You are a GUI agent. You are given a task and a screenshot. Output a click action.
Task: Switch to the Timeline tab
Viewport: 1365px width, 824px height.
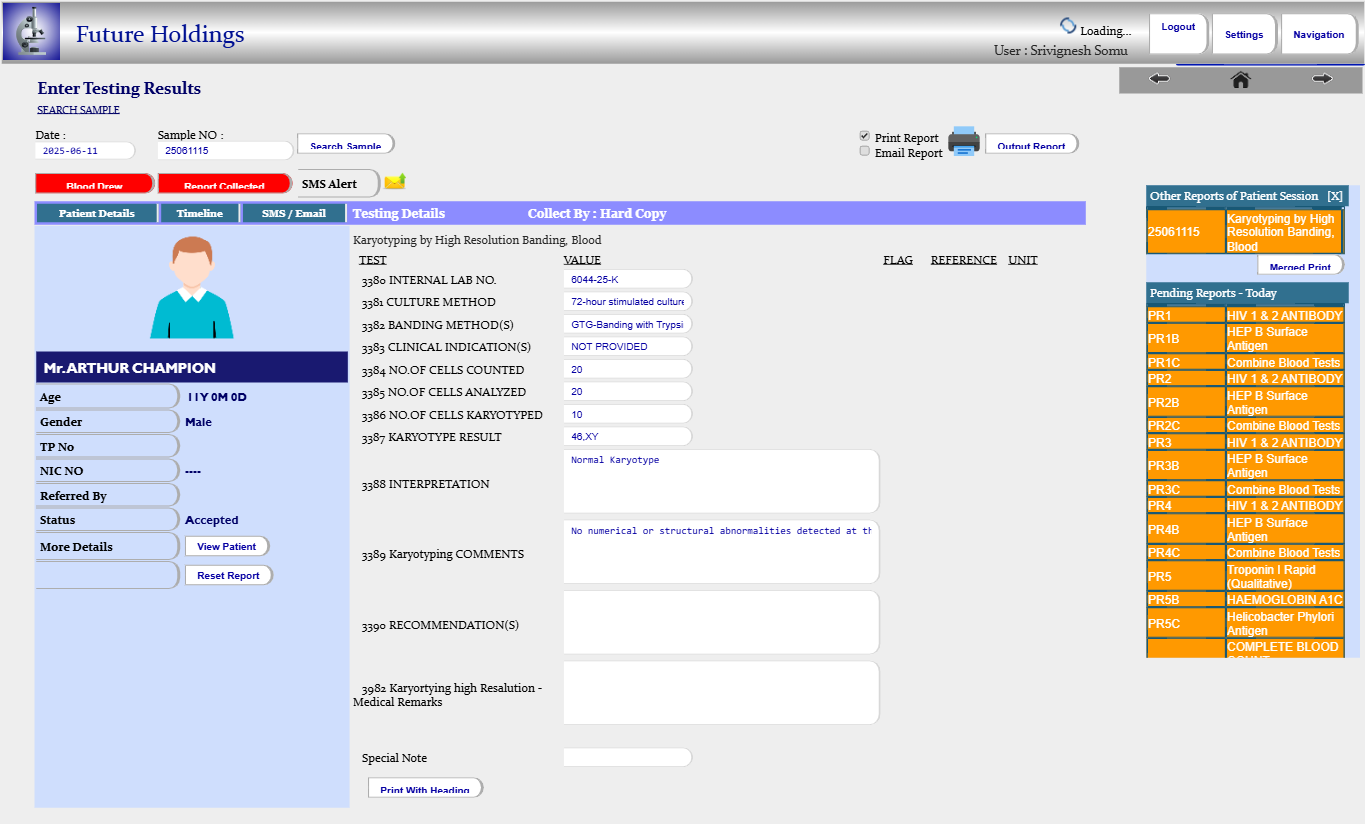click(x=200, y=213)
